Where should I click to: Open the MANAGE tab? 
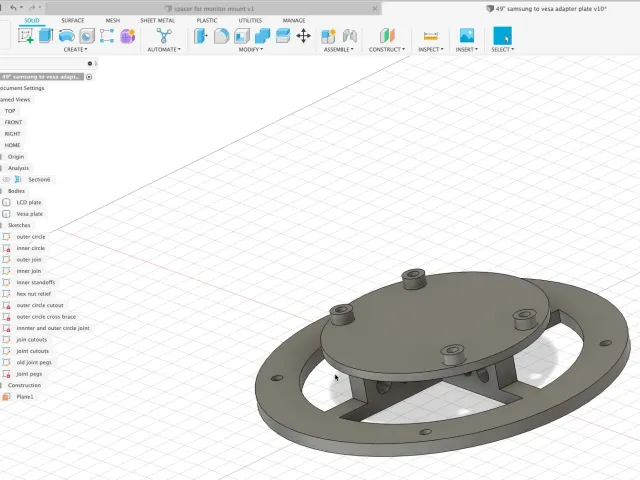click(294, 20)
